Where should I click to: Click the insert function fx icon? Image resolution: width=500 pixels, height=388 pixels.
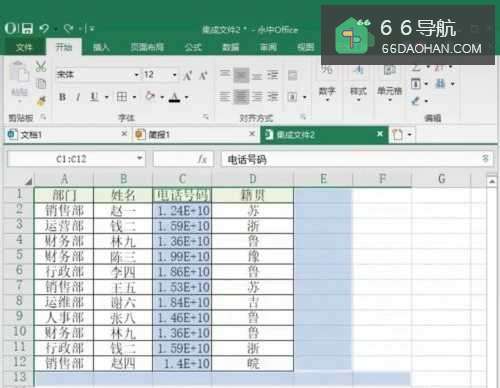coord(202,159)
